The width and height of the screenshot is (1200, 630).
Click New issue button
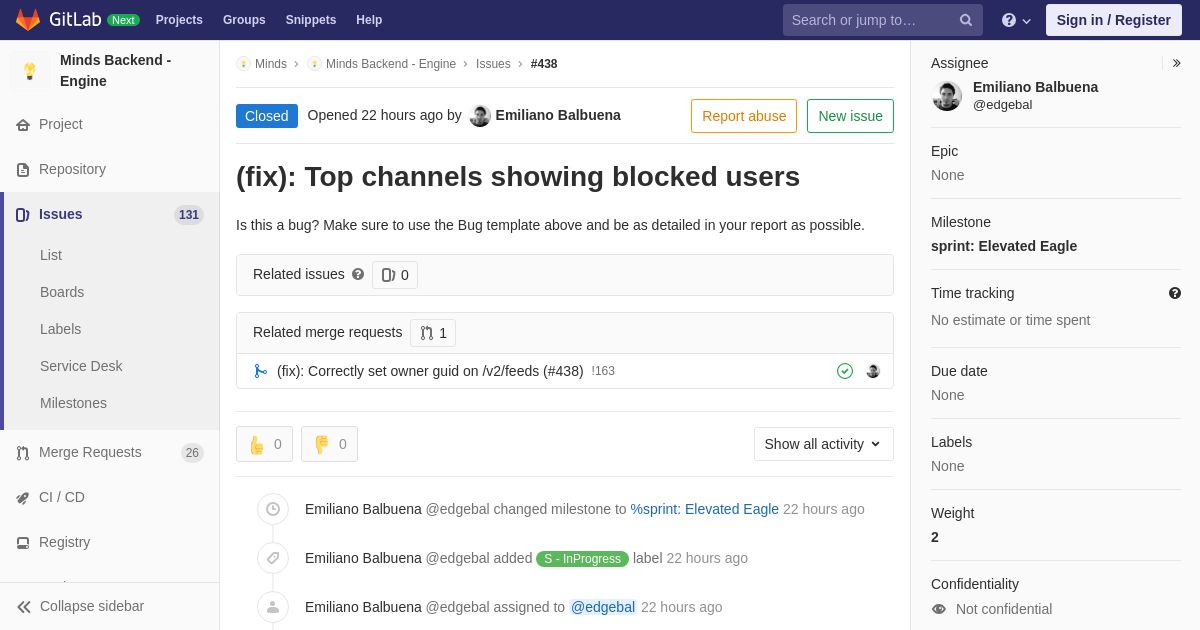coord(850,116)
